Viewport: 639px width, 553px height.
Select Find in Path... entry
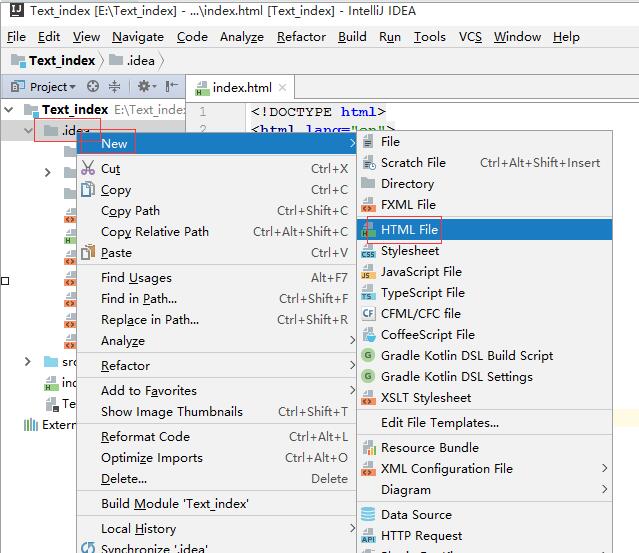216,299
